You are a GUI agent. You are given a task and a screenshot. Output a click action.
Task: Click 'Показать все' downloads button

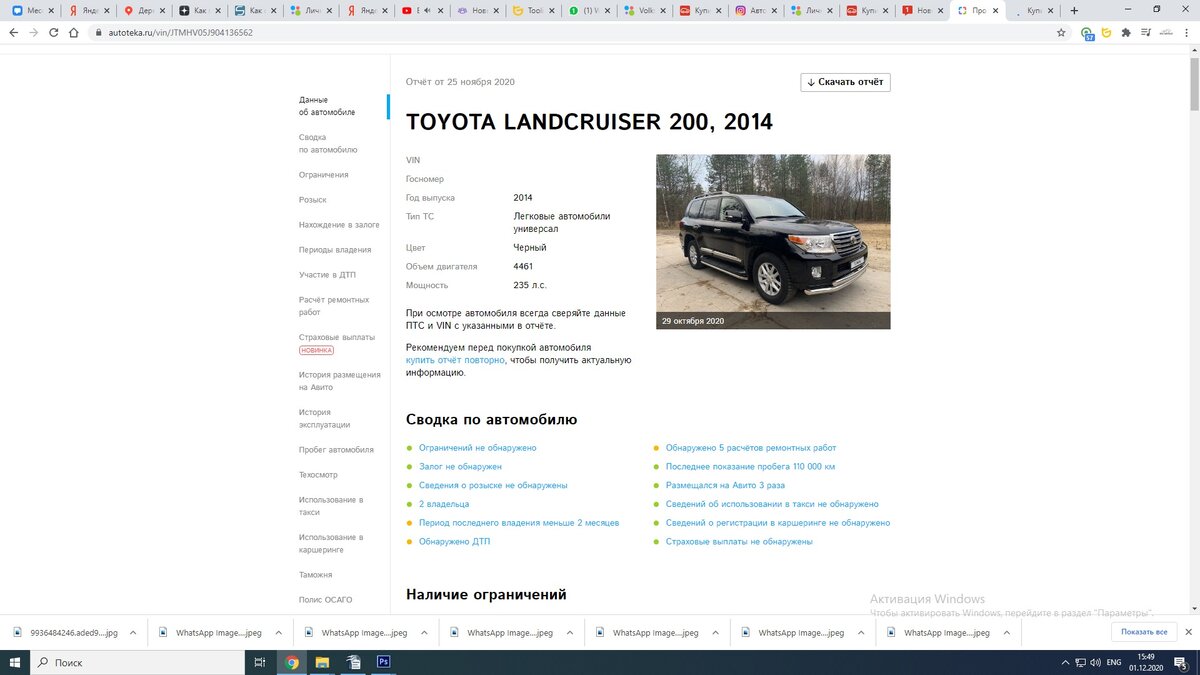pyautogui.click(x=1143, y=632)
